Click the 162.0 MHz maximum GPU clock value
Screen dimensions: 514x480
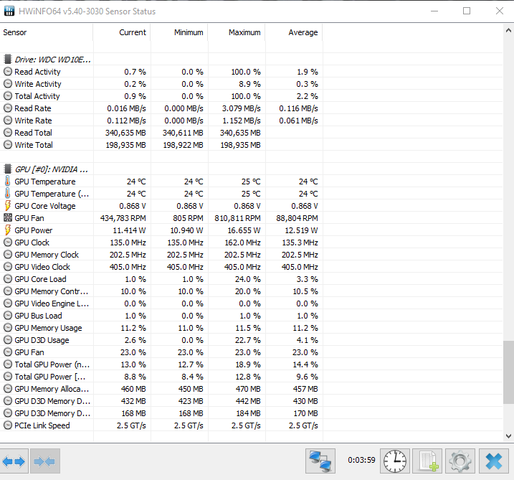[243, 242]
